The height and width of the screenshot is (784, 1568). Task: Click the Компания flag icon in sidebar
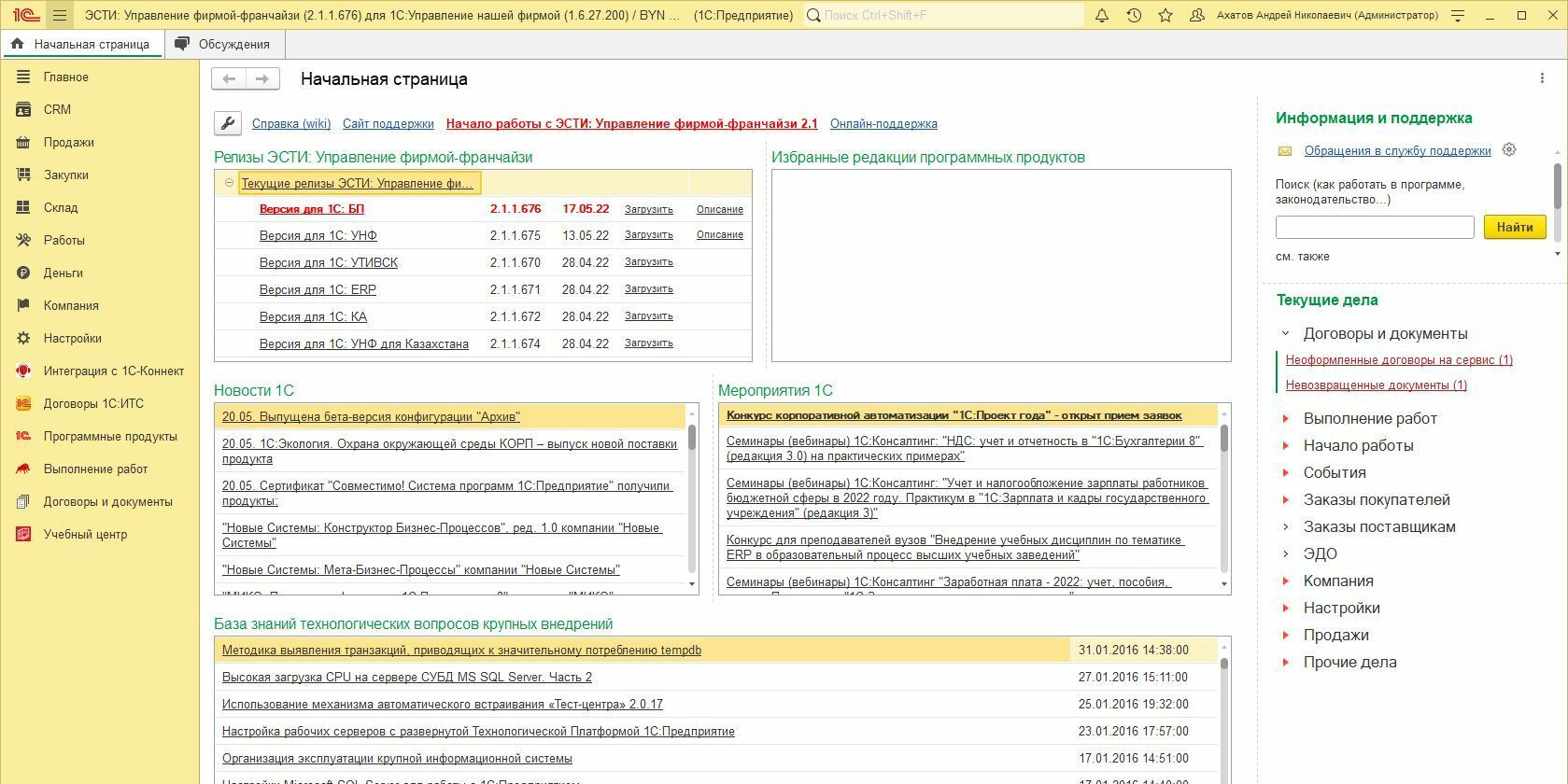[x=23, y=305]
